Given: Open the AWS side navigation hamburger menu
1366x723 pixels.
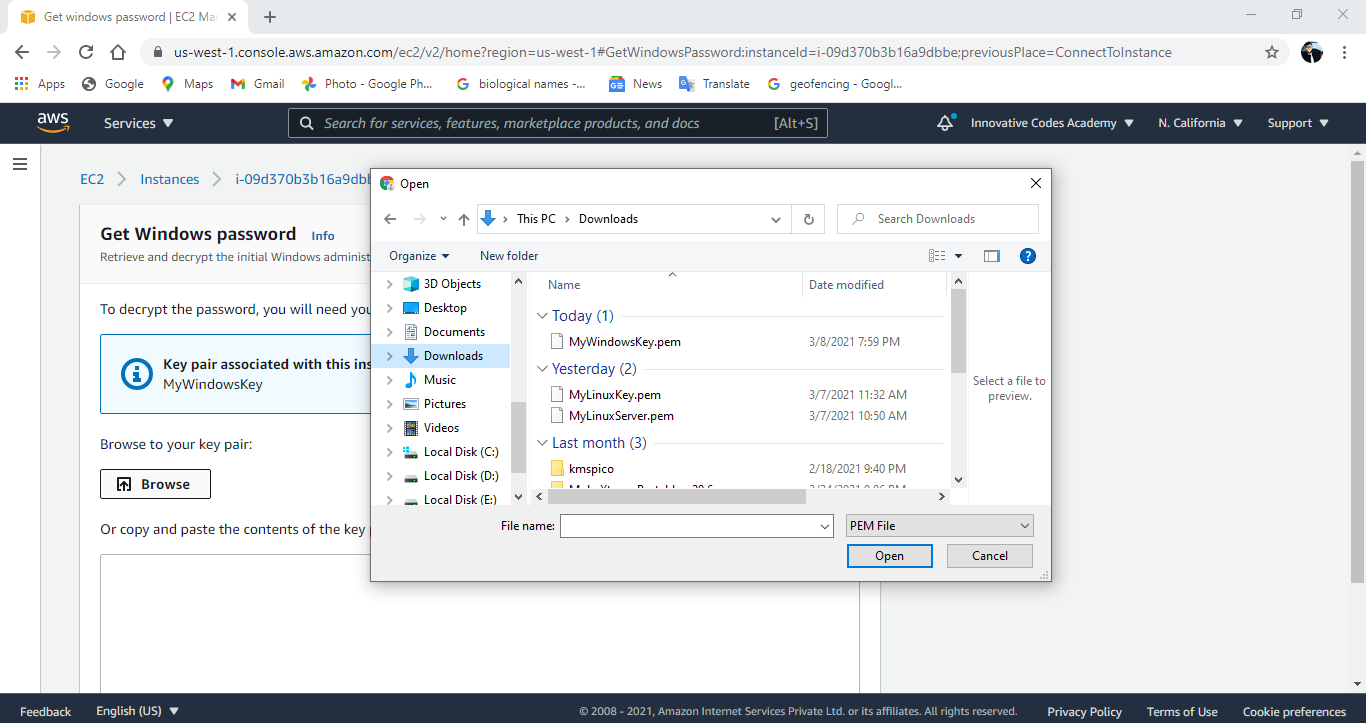Looking at the screenshot, I should pyautogui.click(x=20, y=164).
